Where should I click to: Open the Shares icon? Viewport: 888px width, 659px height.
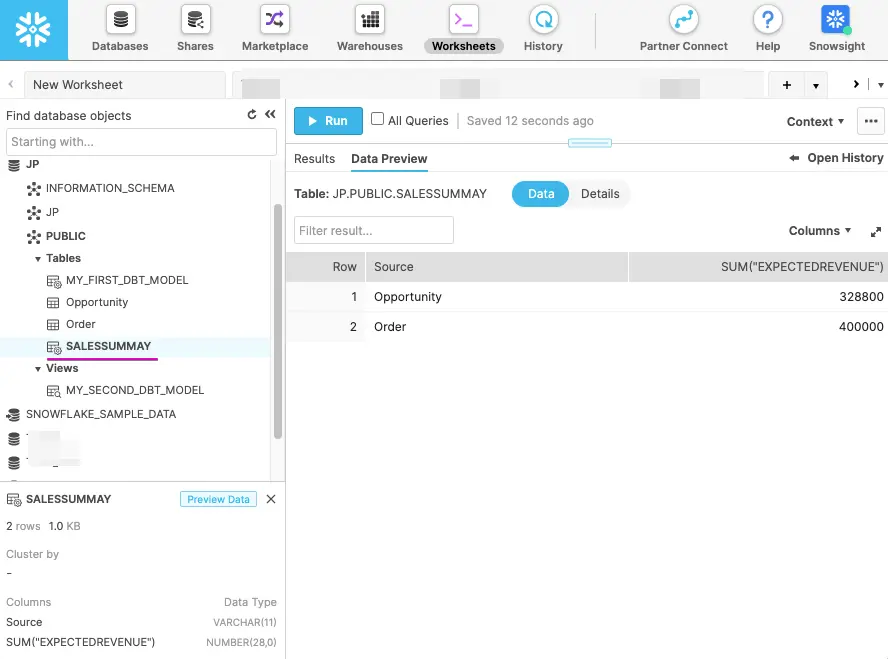(195, 20)
